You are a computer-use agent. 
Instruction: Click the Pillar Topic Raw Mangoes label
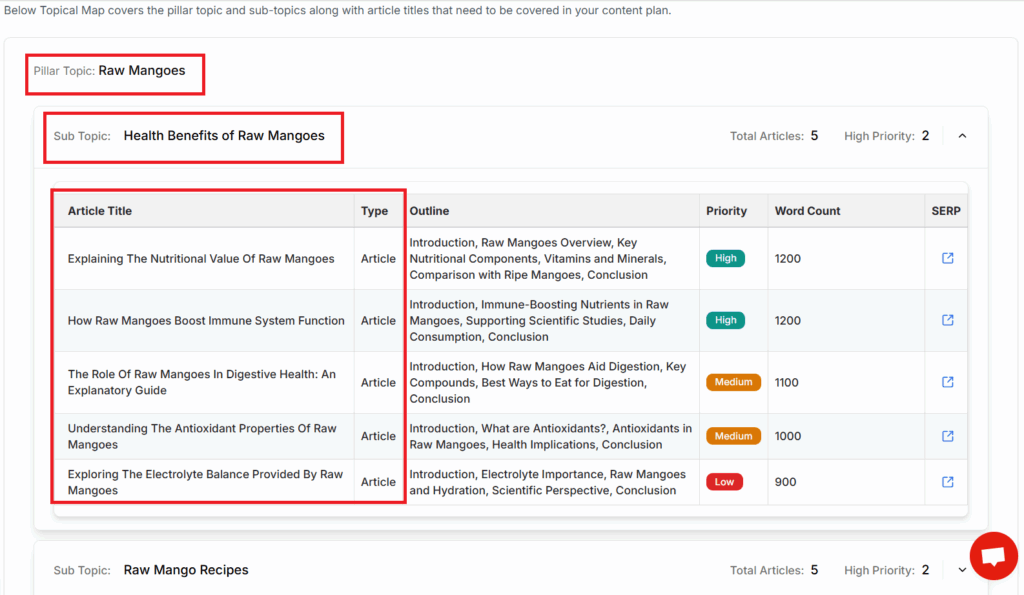point(141,71)
